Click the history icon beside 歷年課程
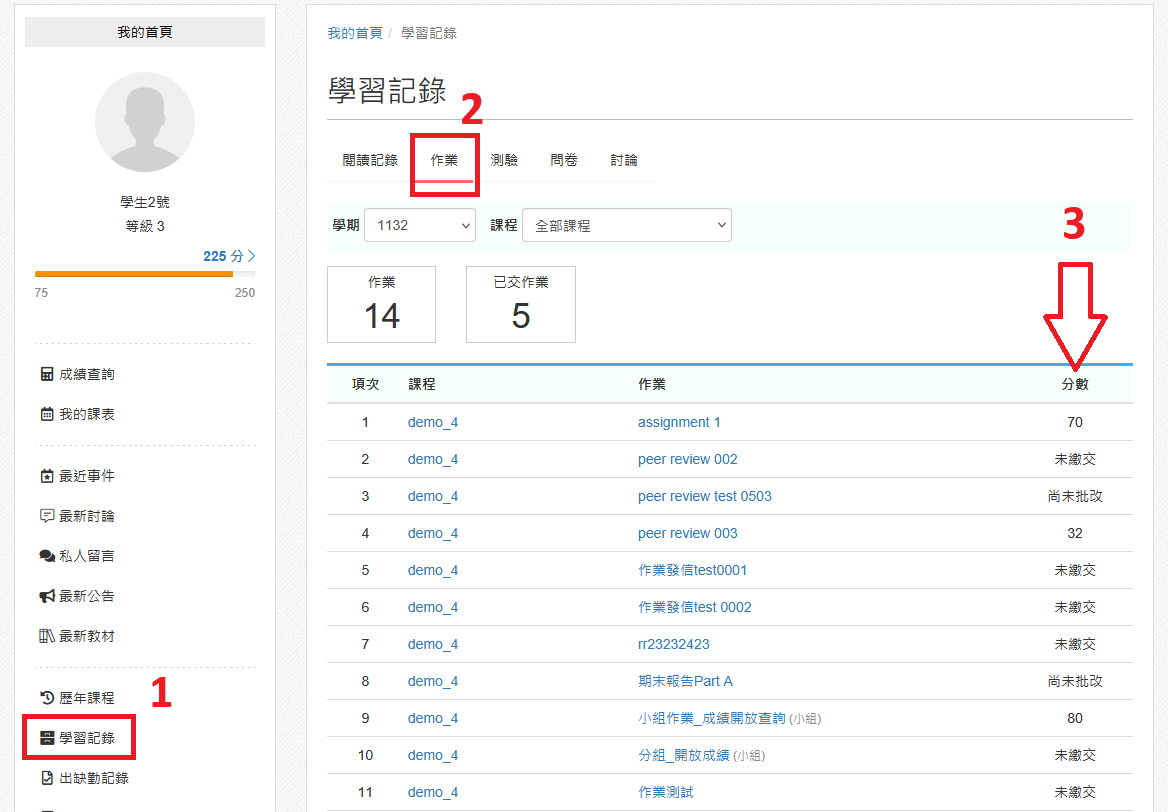 click(46, 698)
